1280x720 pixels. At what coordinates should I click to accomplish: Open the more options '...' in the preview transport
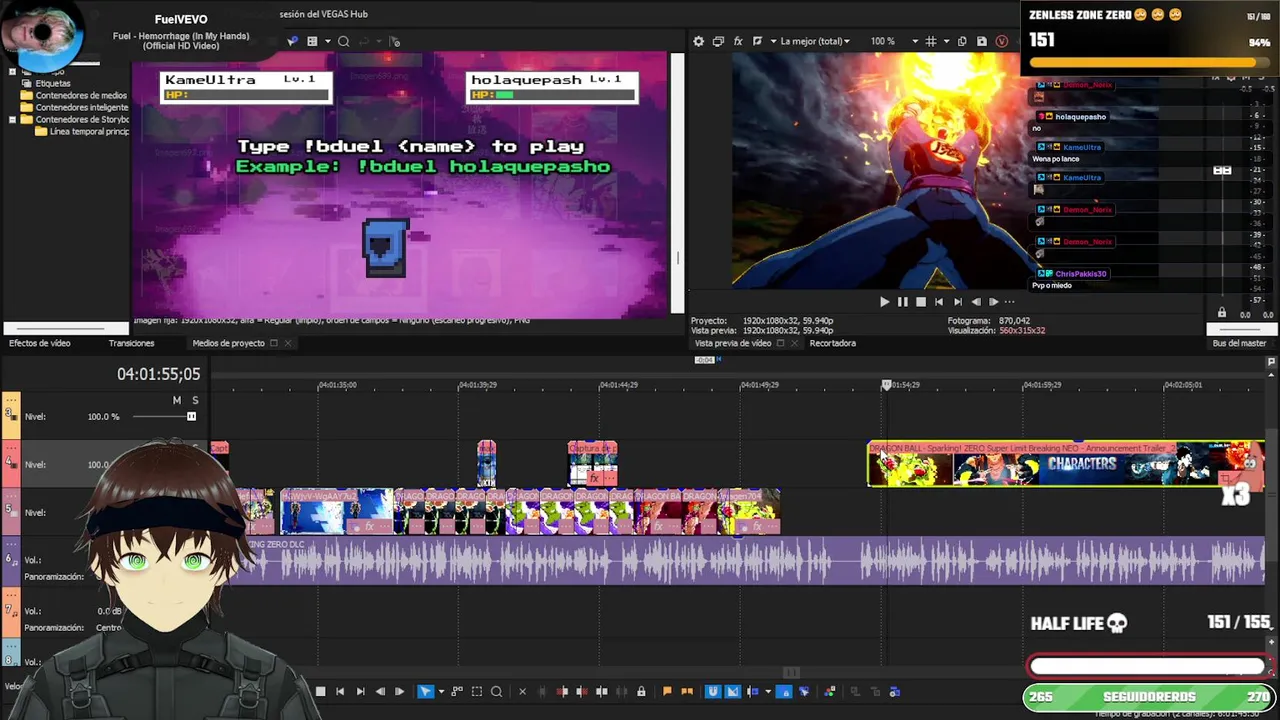[1009, 301]
